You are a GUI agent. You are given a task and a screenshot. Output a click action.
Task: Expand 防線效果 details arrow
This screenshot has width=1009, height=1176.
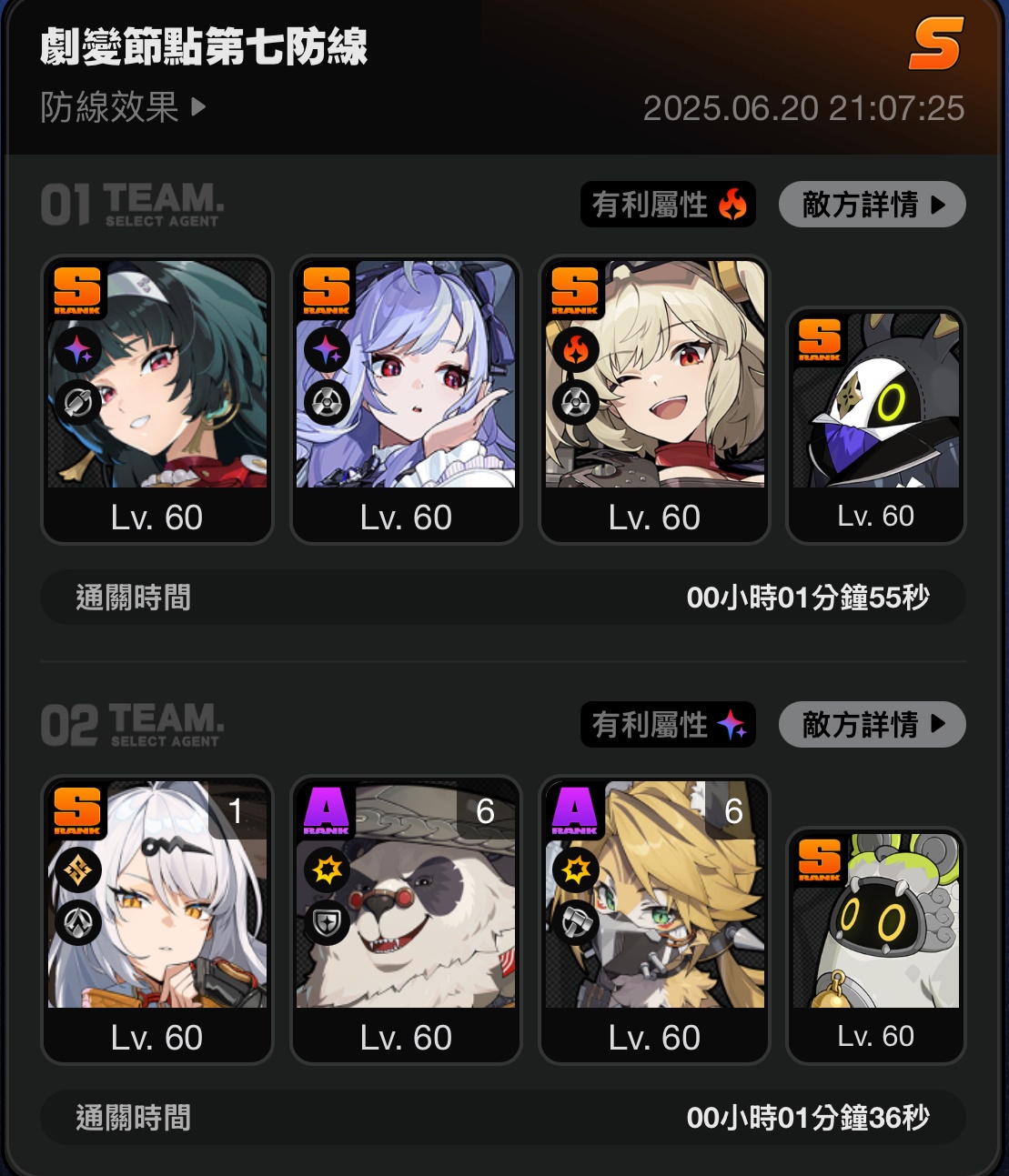(x=198, y=107)
